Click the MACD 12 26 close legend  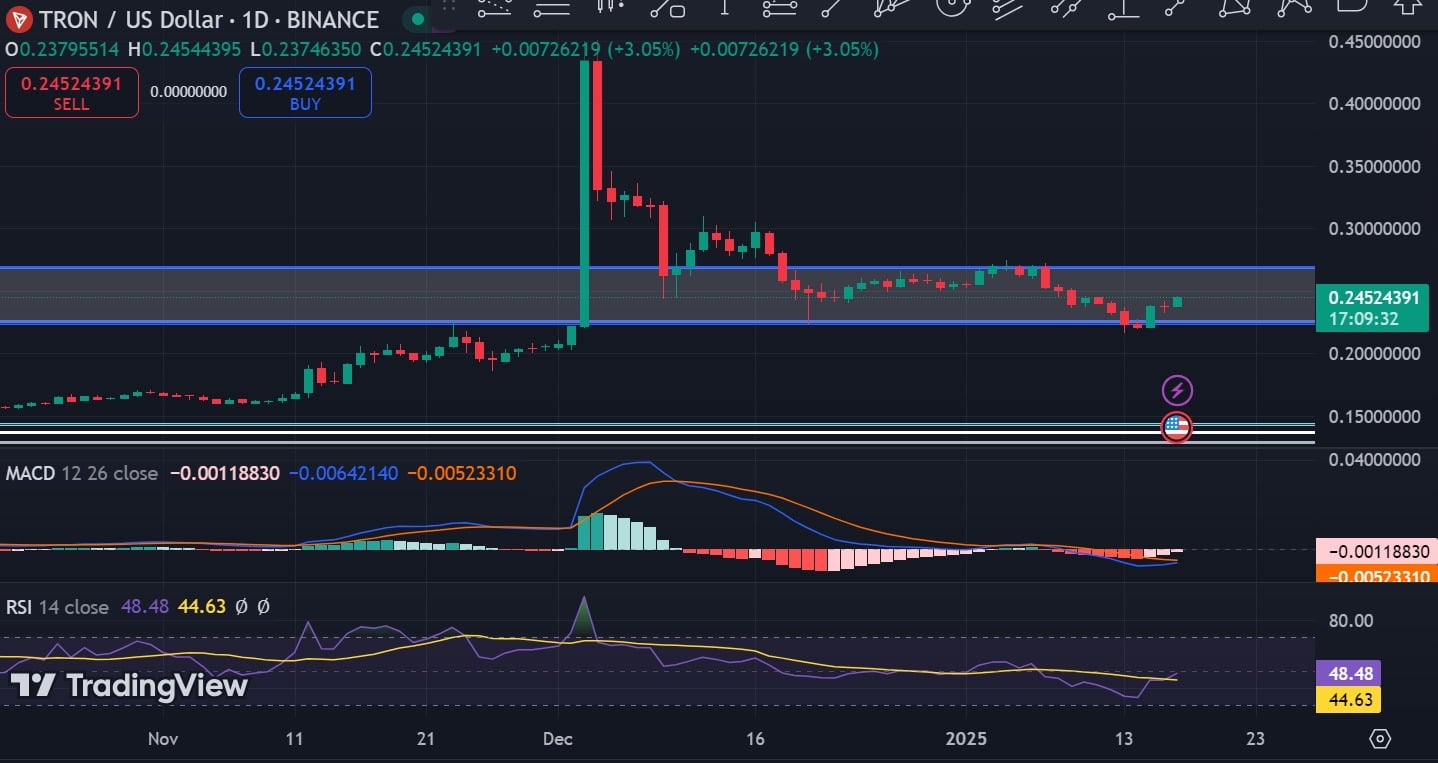(x=82, y=473)
